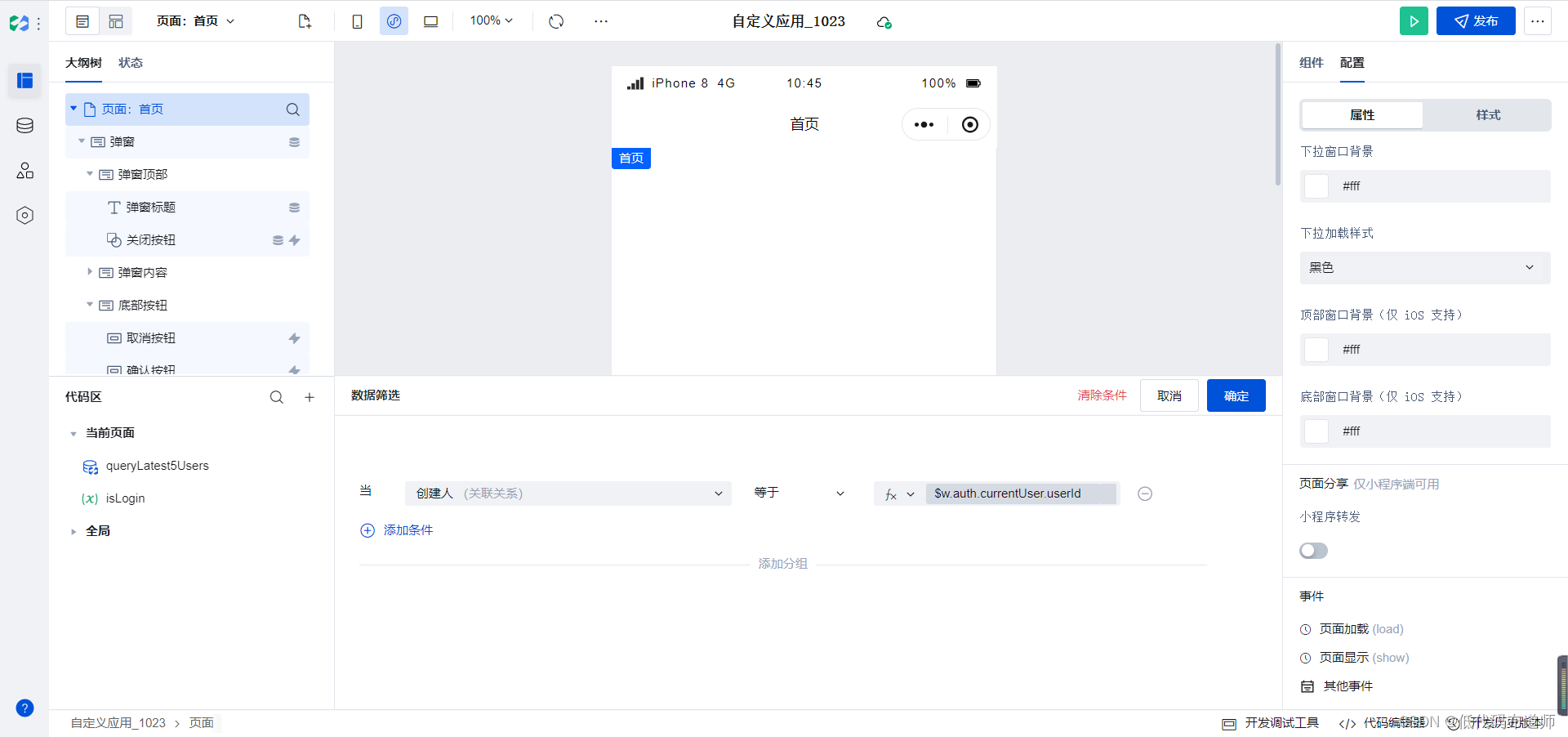
Task: Click the 清除条件 link
Action: tap(1102, 395)
